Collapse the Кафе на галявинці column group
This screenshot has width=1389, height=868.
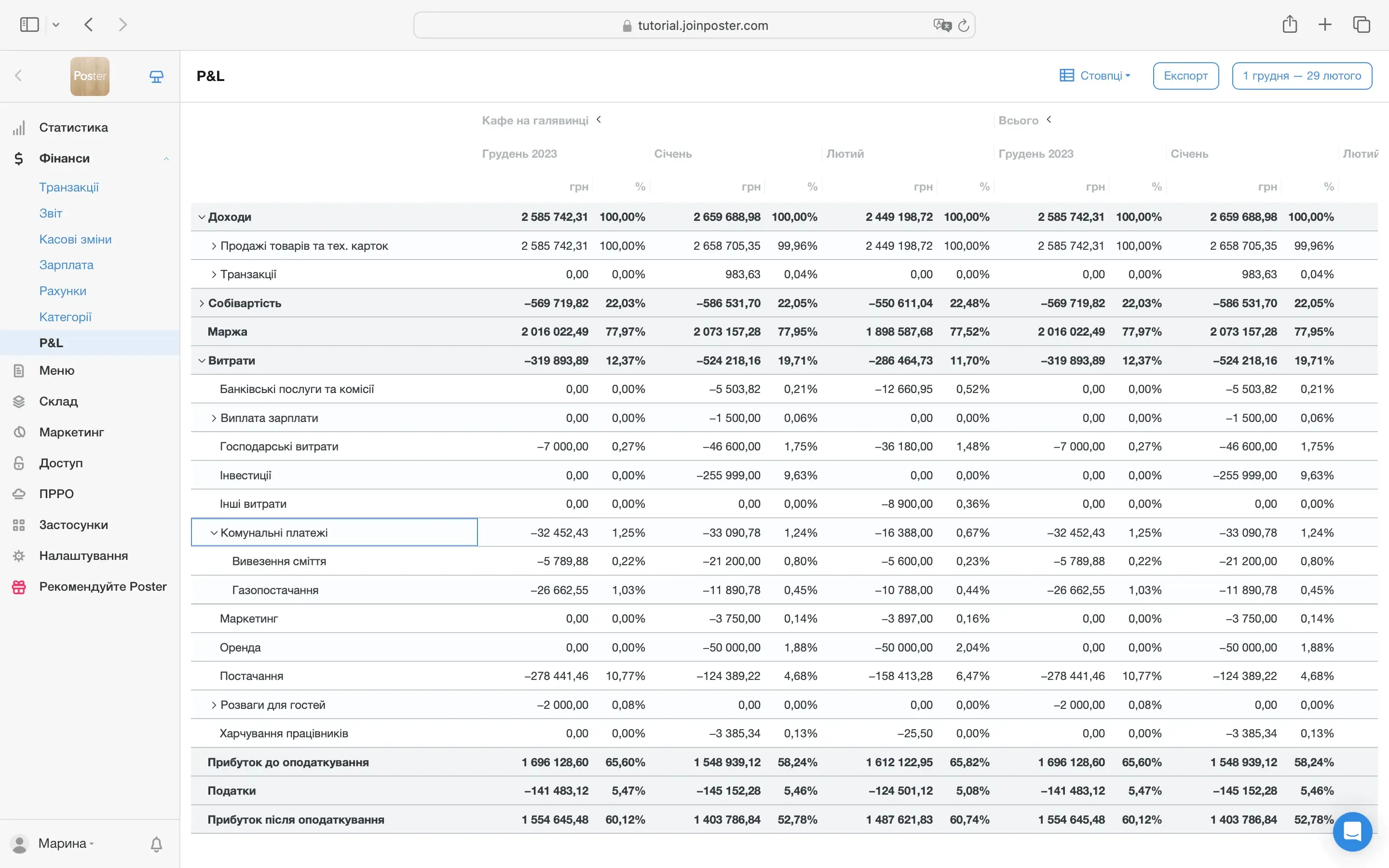599,120
